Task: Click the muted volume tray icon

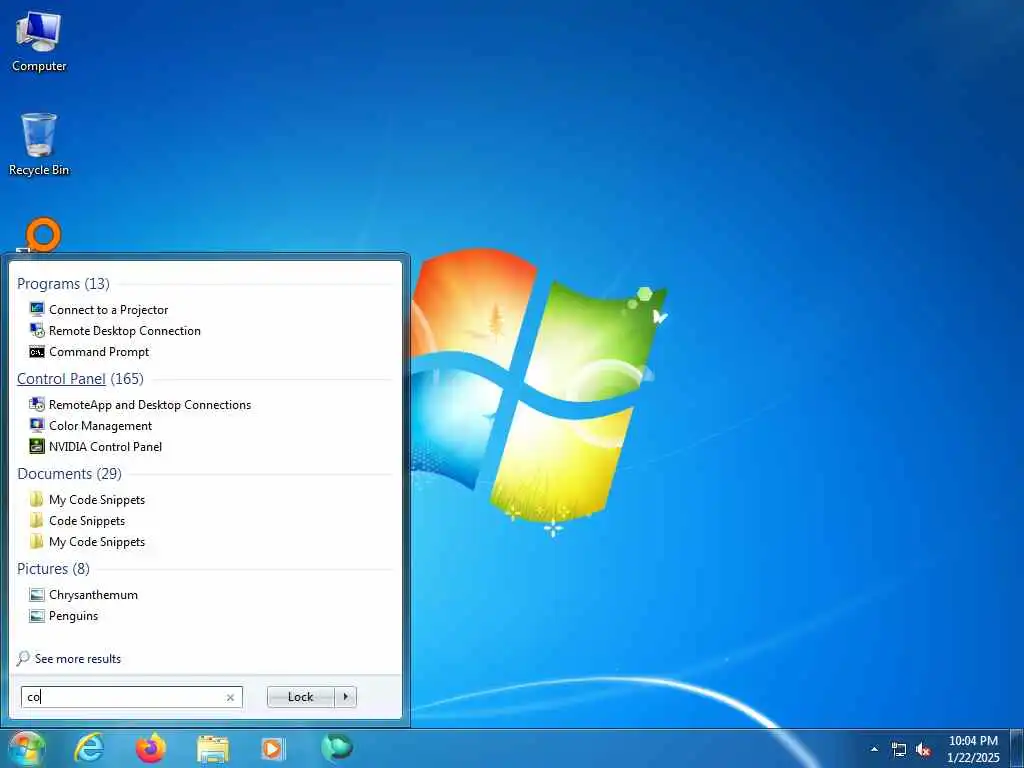Action: (923, 750)
